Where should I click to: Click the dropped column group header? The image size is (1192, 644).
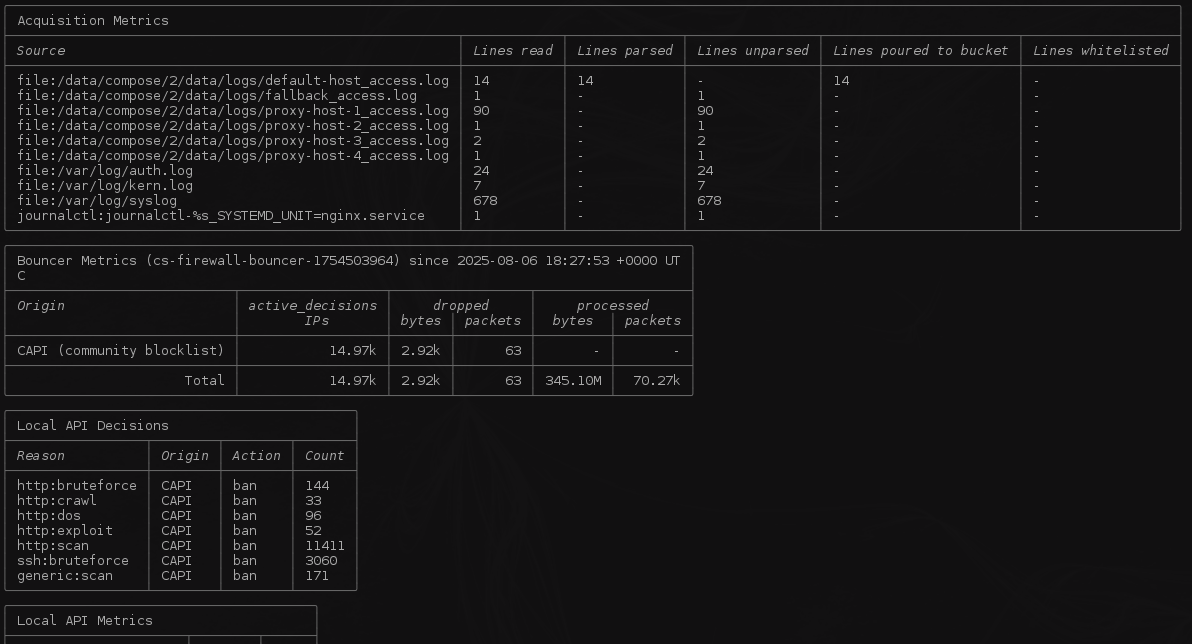point(461,306)
